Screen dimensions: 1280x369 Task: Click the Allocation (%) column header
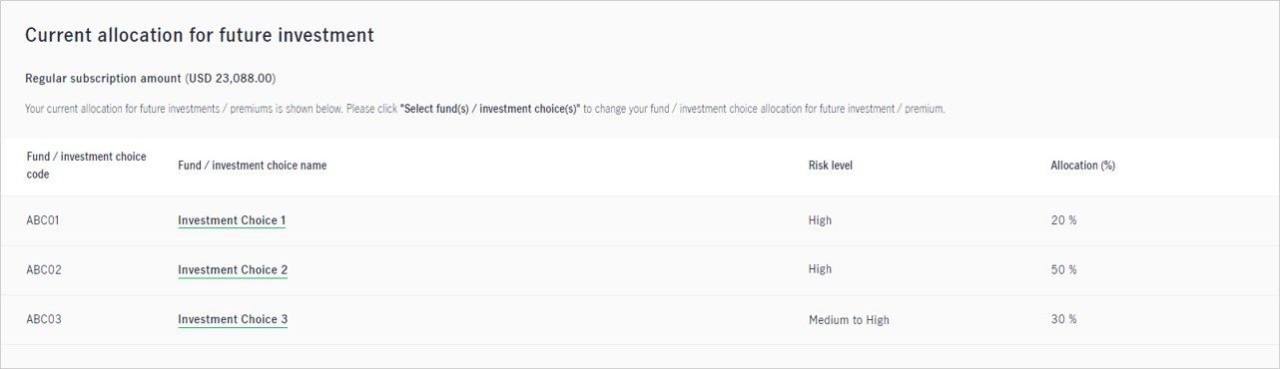point(1083,165)
